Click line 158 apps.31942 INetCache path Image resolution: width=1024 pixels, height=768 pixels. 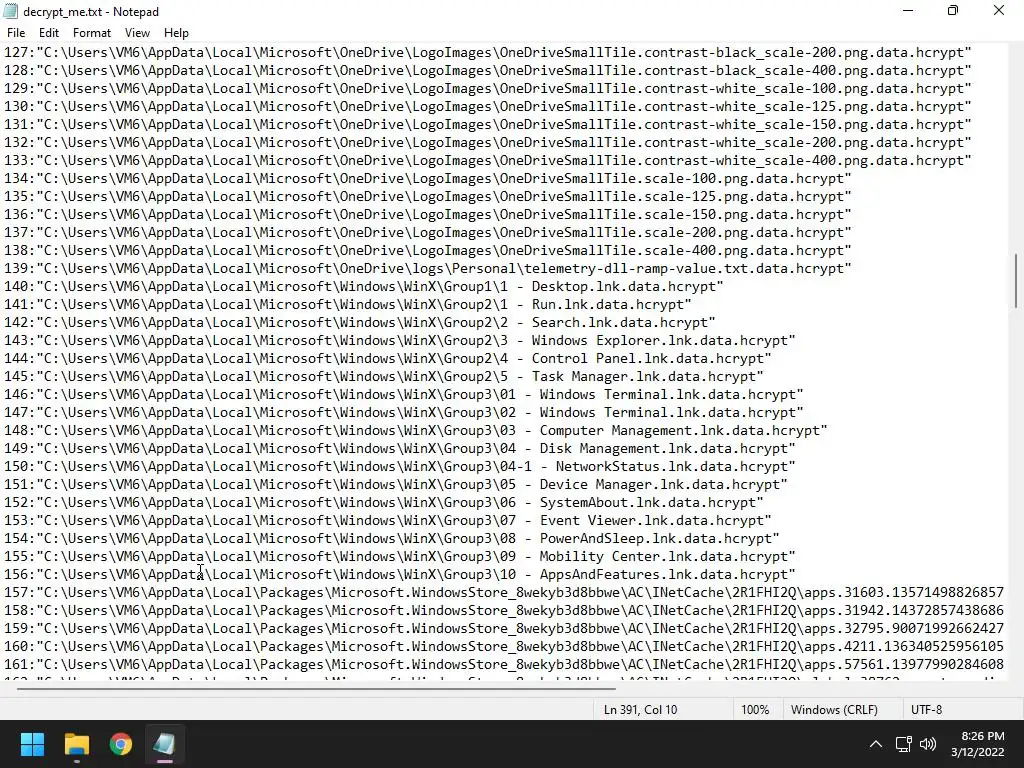(x=504, y=611)
